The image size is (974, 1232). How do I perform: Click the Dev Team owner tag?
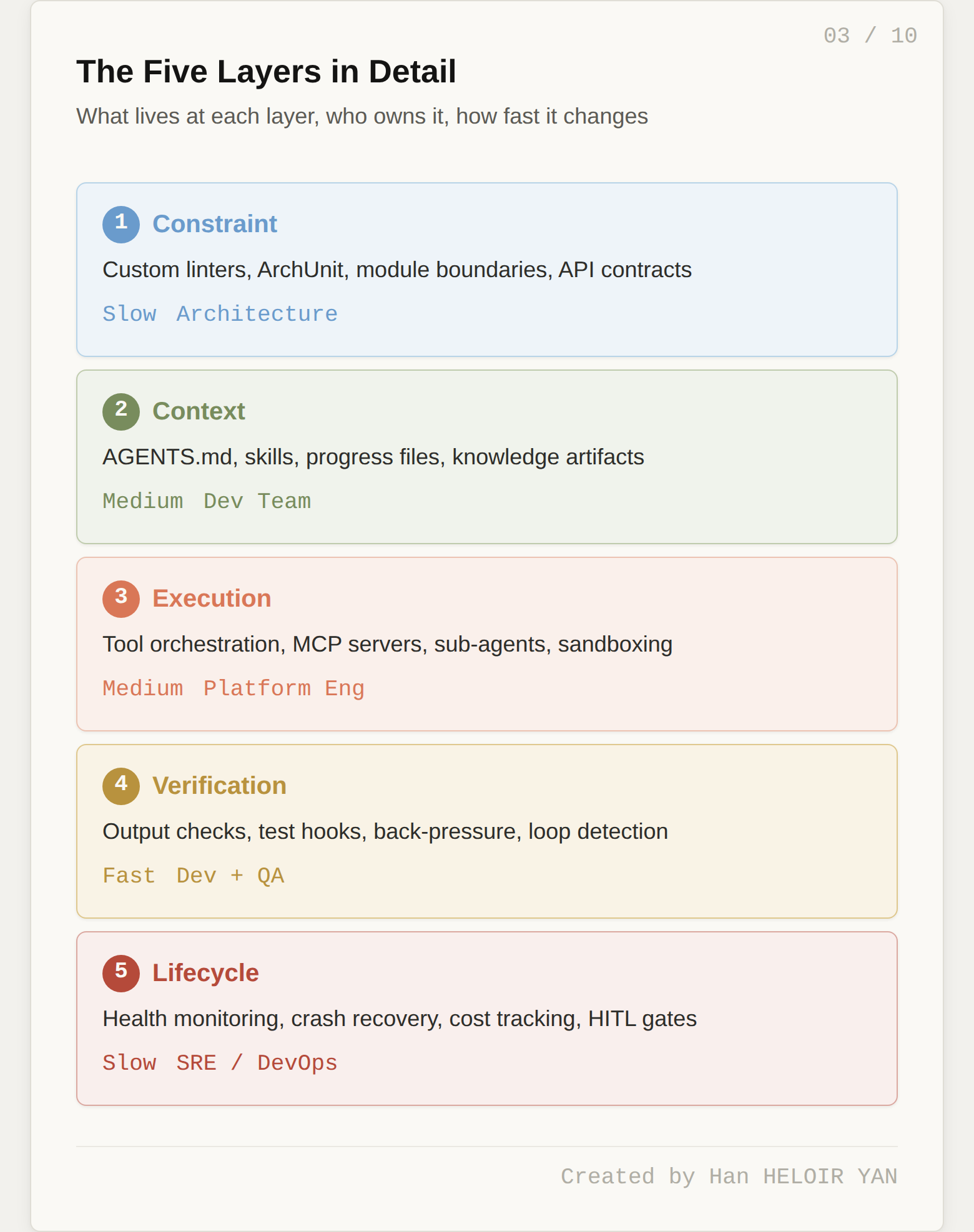[x=257, y=501]
